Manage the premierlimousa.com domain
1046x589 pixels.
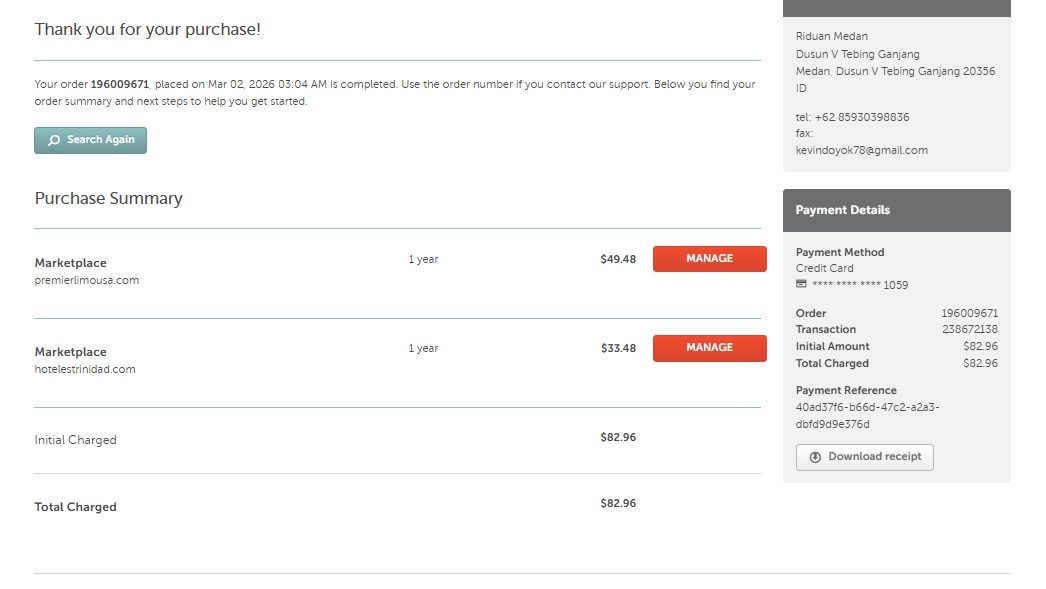coord(709,259)
